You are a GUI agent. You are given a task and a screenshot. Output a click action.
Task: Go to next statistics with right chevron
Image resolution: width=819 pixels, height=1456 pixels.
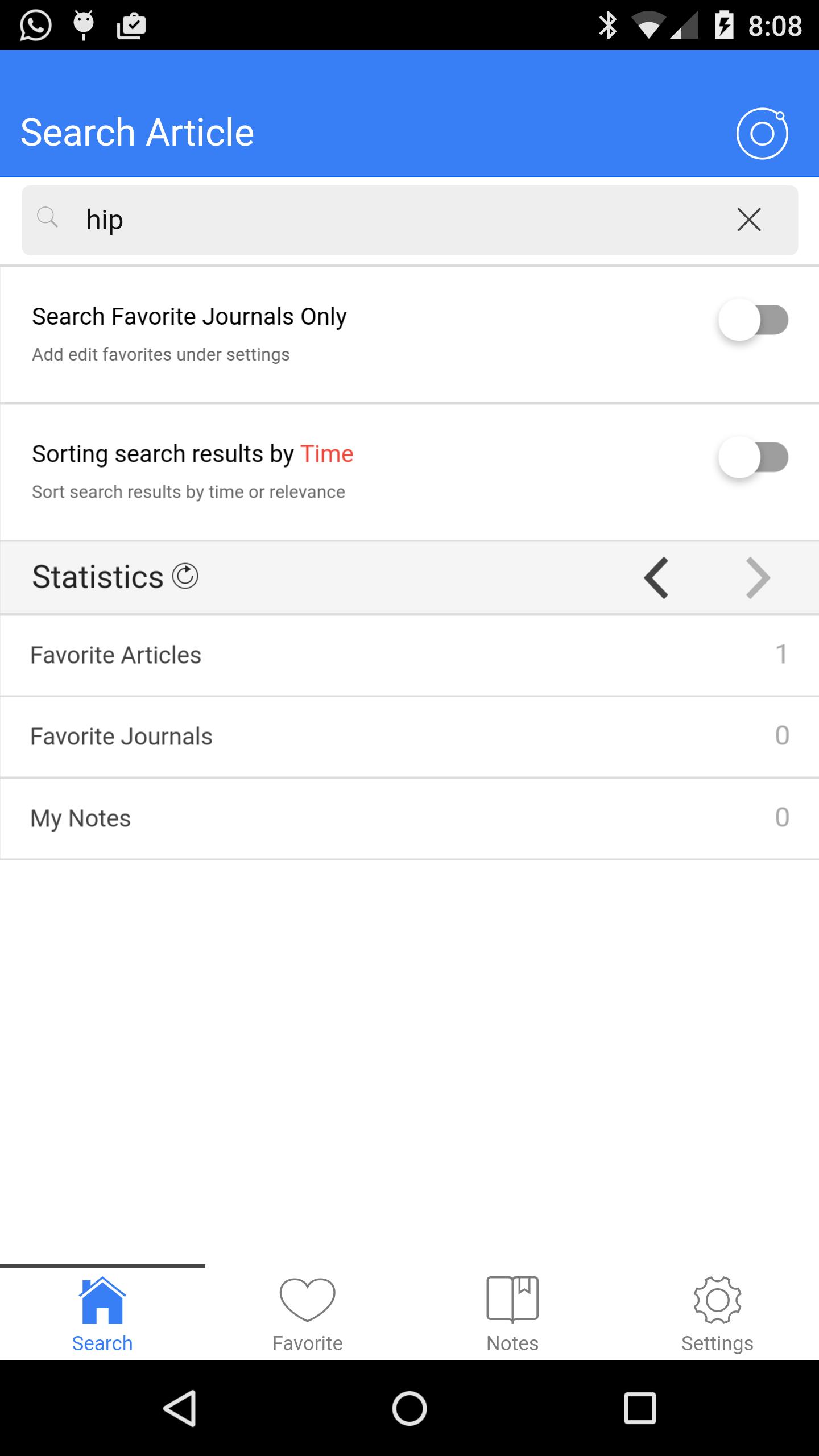758,578
